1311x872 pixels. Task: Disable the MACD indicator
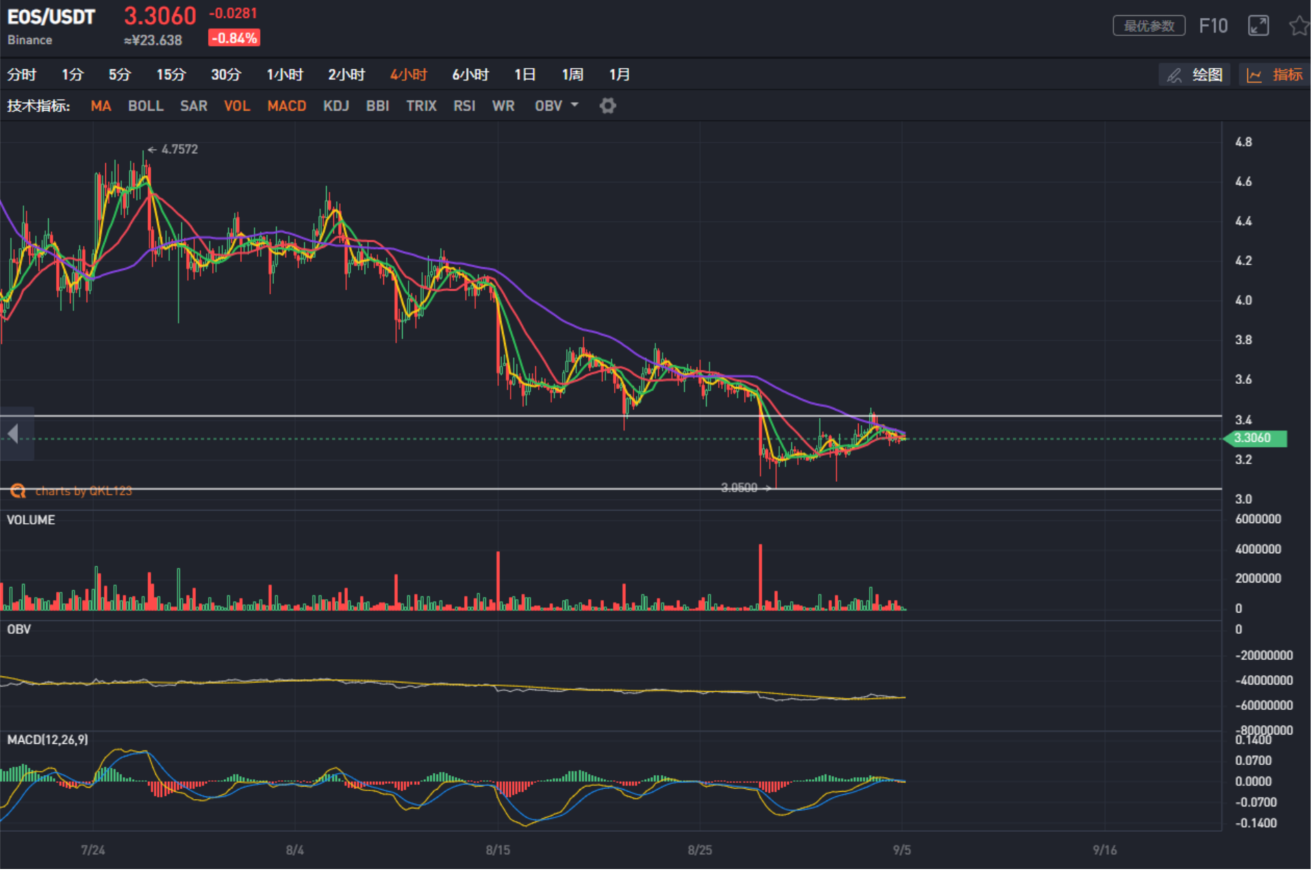(287, 105)
